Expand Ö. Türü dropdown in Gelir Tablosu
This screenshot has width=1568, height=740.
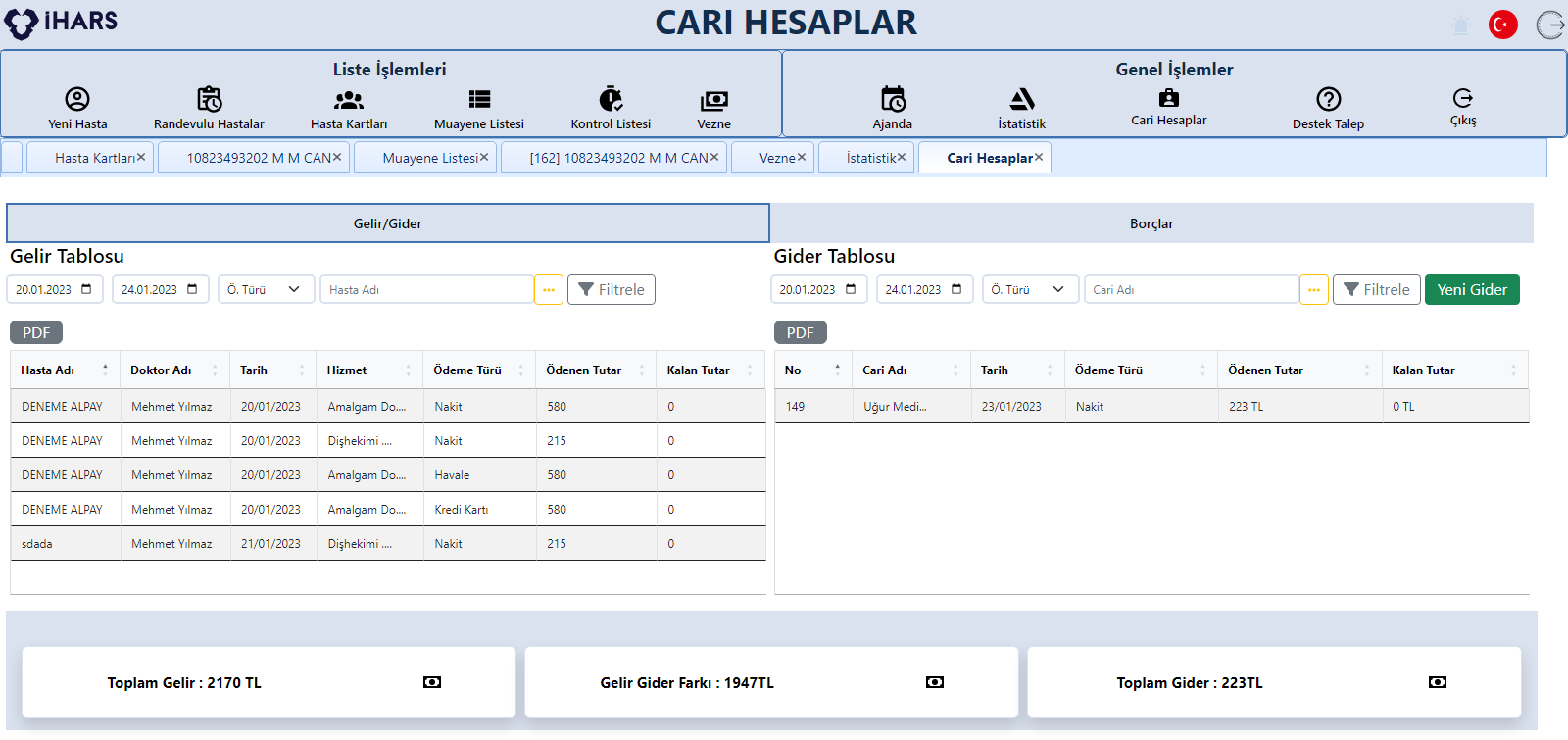tap(266, 290)
